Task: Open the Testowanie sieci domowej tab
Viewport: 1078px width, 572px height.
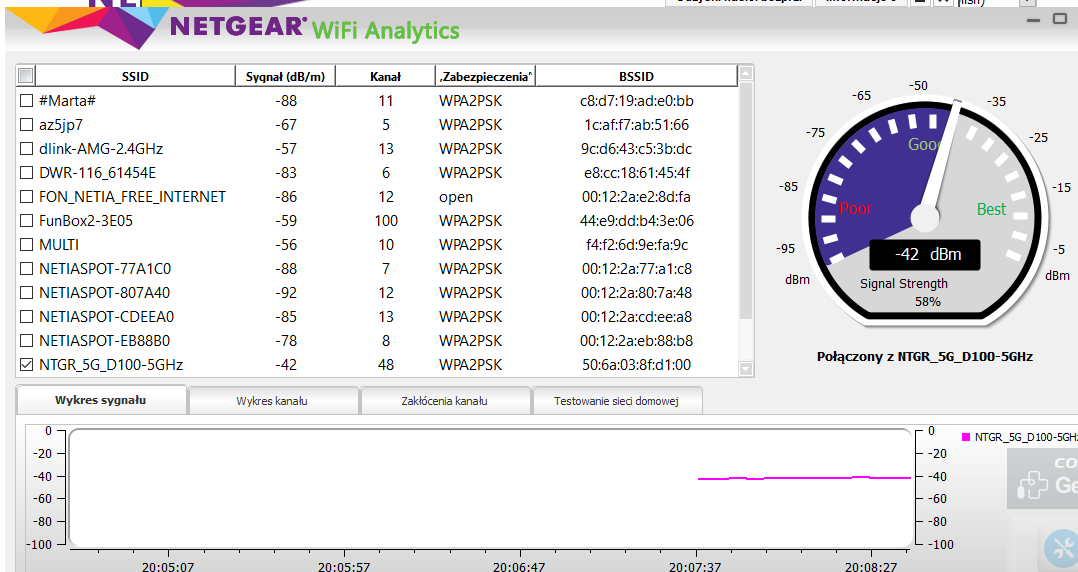Action: (x=616, y=401)
